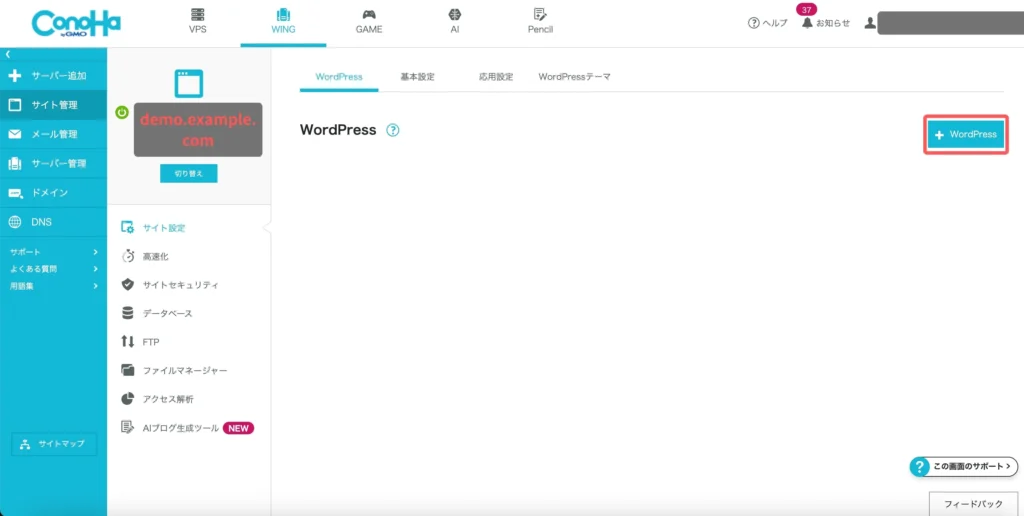Click the サイト管理 window icon
Image resolution: width=1024 pixels, height=516 pixels.
point(15,105)
